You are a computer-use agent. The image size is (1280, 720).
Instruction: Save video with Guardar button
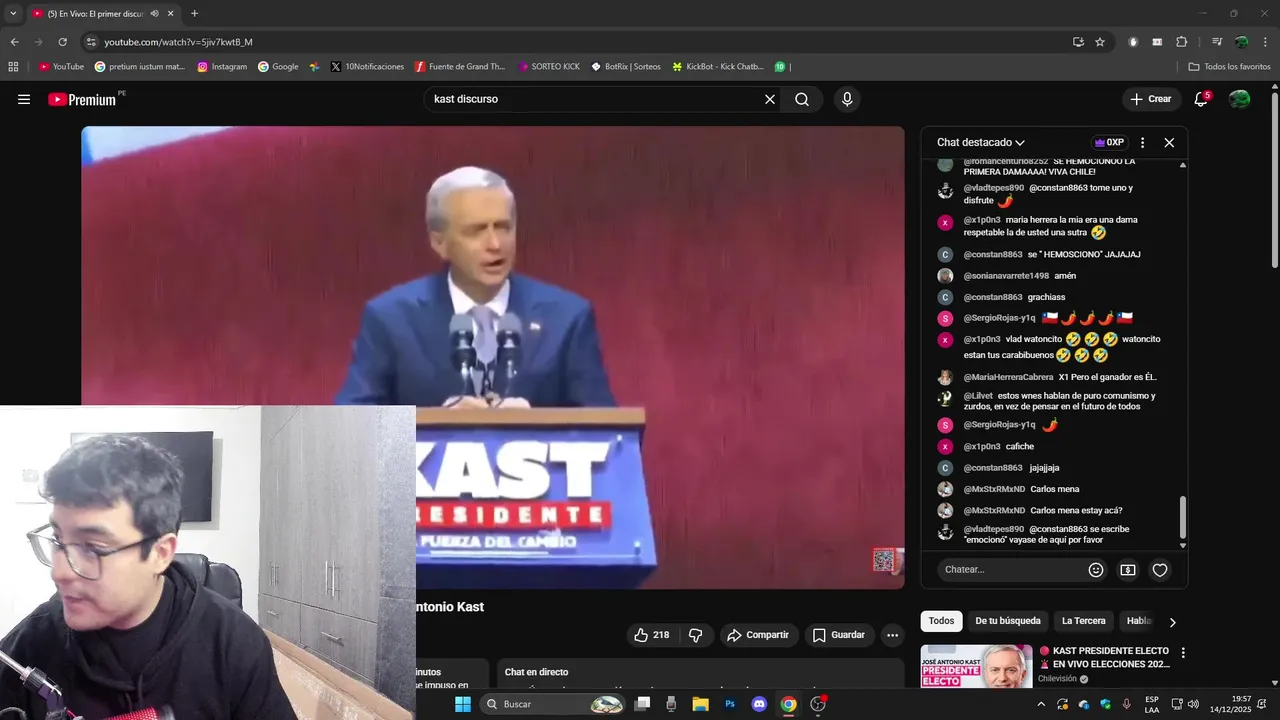[838, 635]
